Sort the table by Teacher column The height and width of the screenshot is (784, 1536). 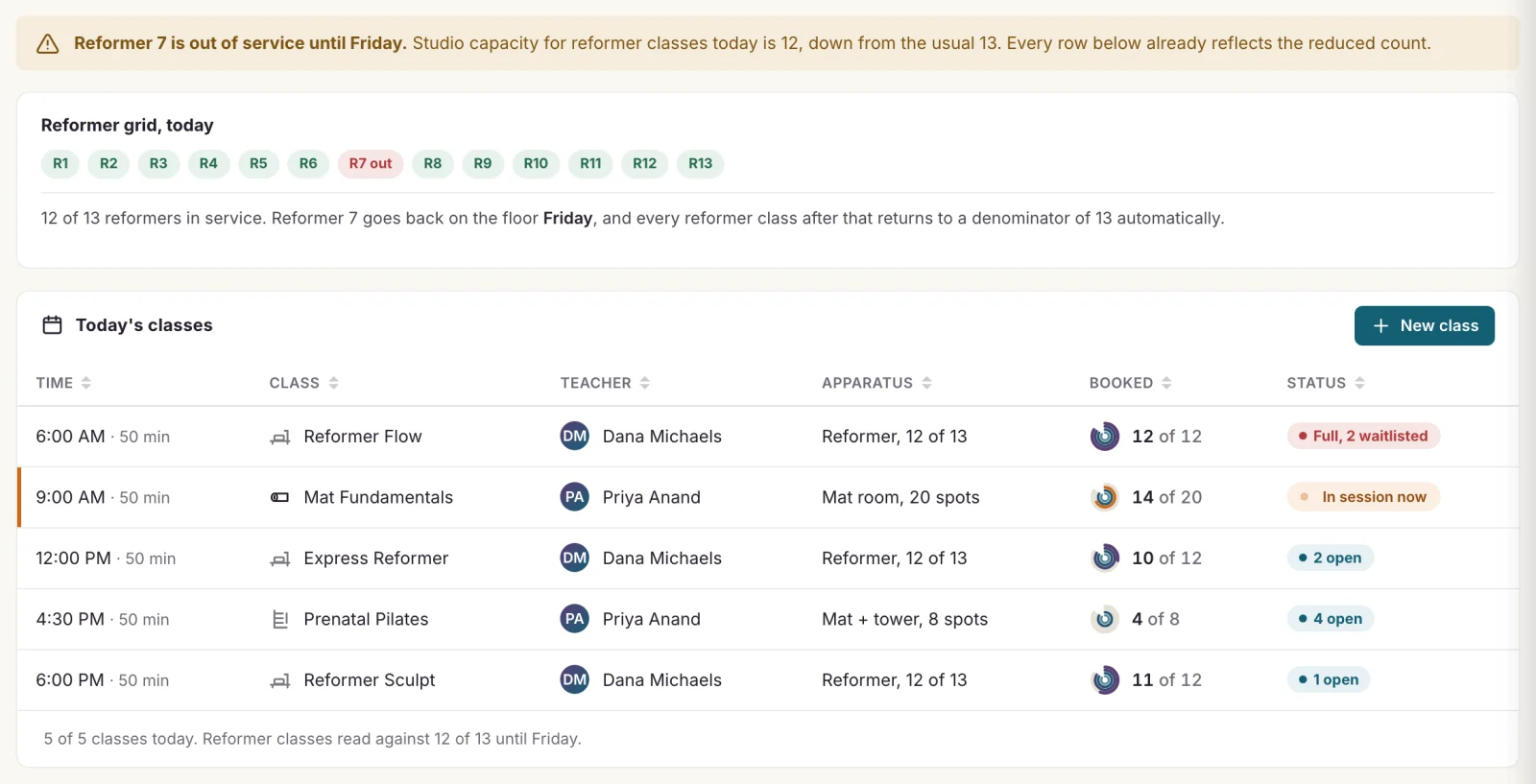click(606, 383)
